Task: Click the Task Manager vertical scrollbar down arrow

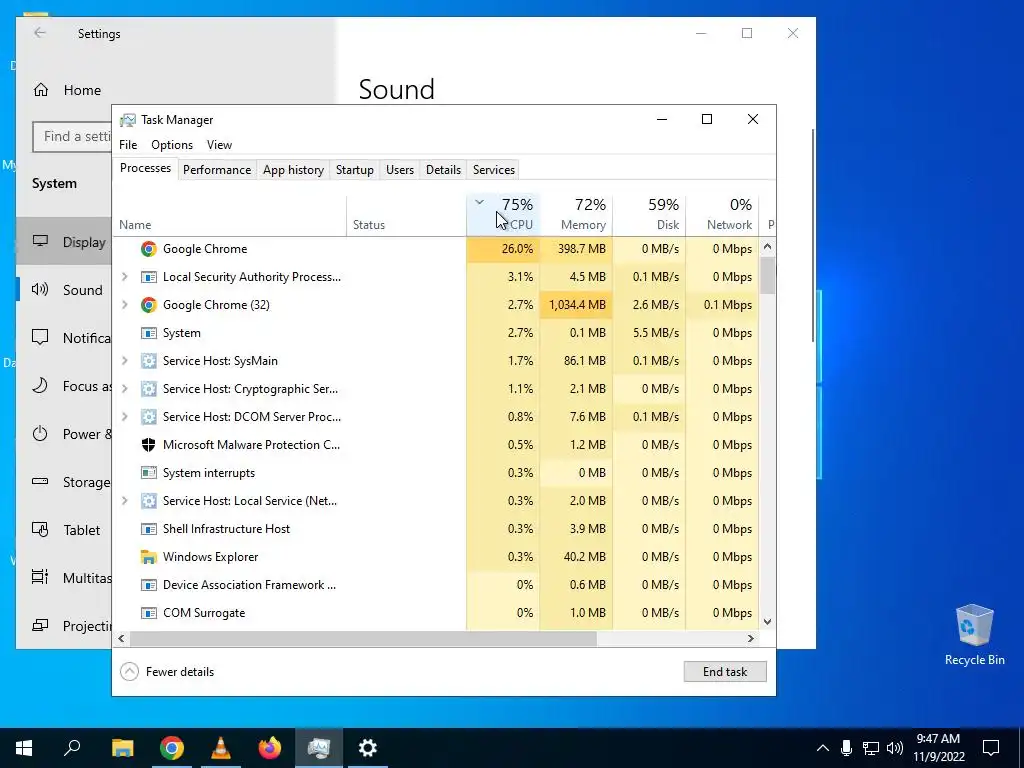Action: [768, 622]
